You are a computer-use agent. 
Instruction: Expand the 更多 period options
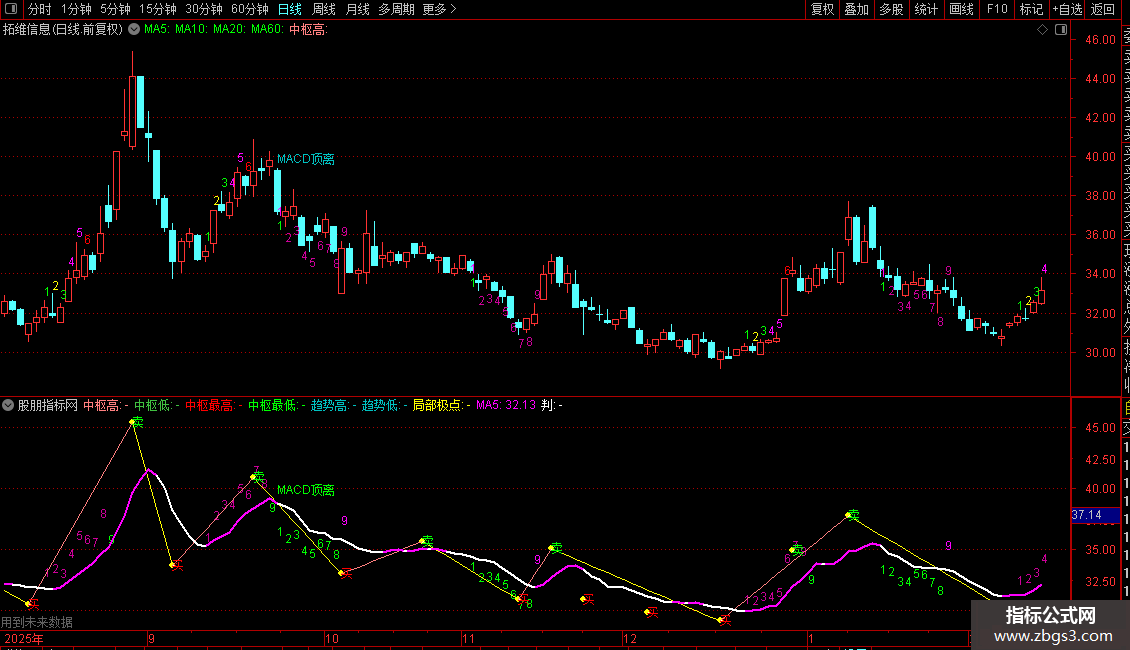(439, 9)
